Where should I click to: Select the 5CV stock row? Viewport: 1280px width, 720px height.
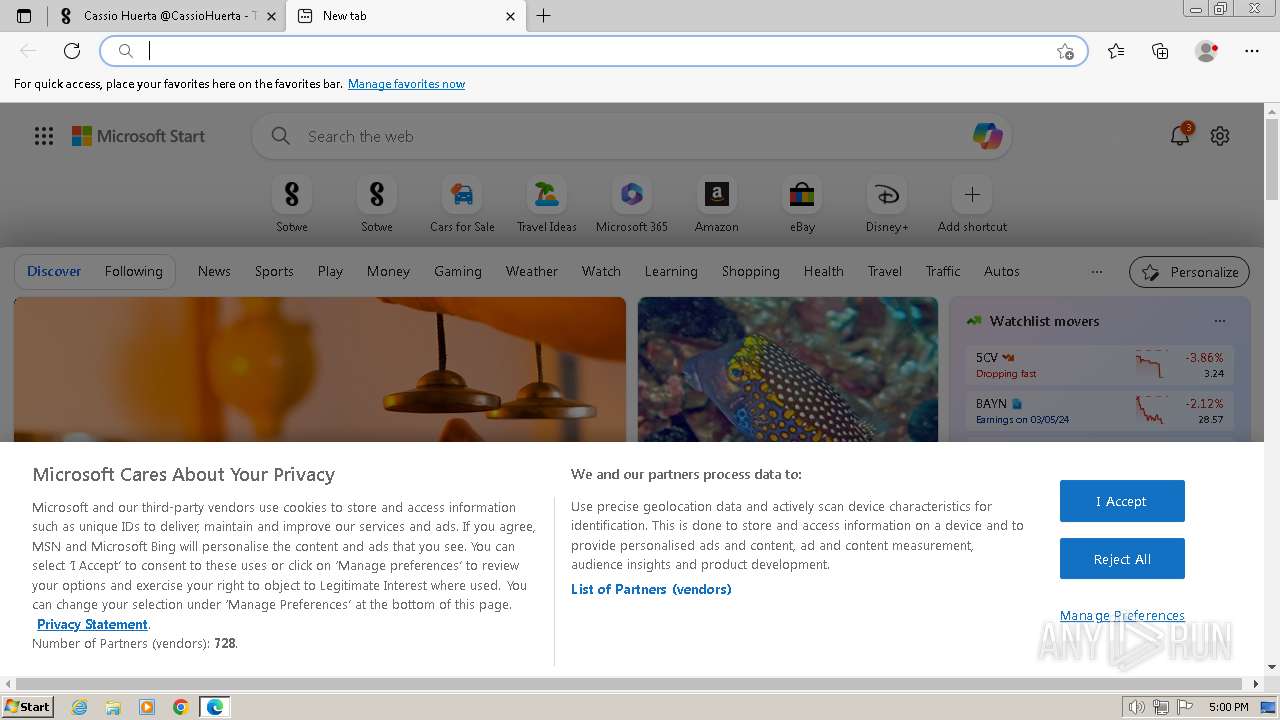coord(1099,365)
